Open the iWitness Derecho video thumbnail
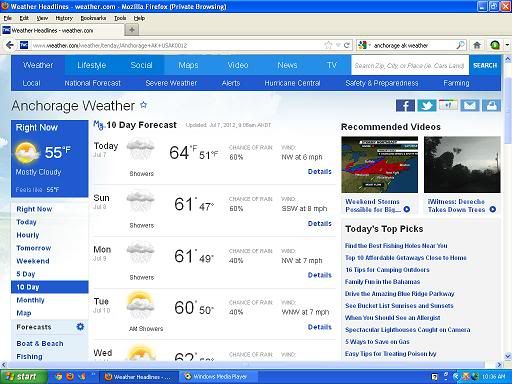Image resolution: width=512 pixels, height=384 pixels. click(x=462, y=165)
